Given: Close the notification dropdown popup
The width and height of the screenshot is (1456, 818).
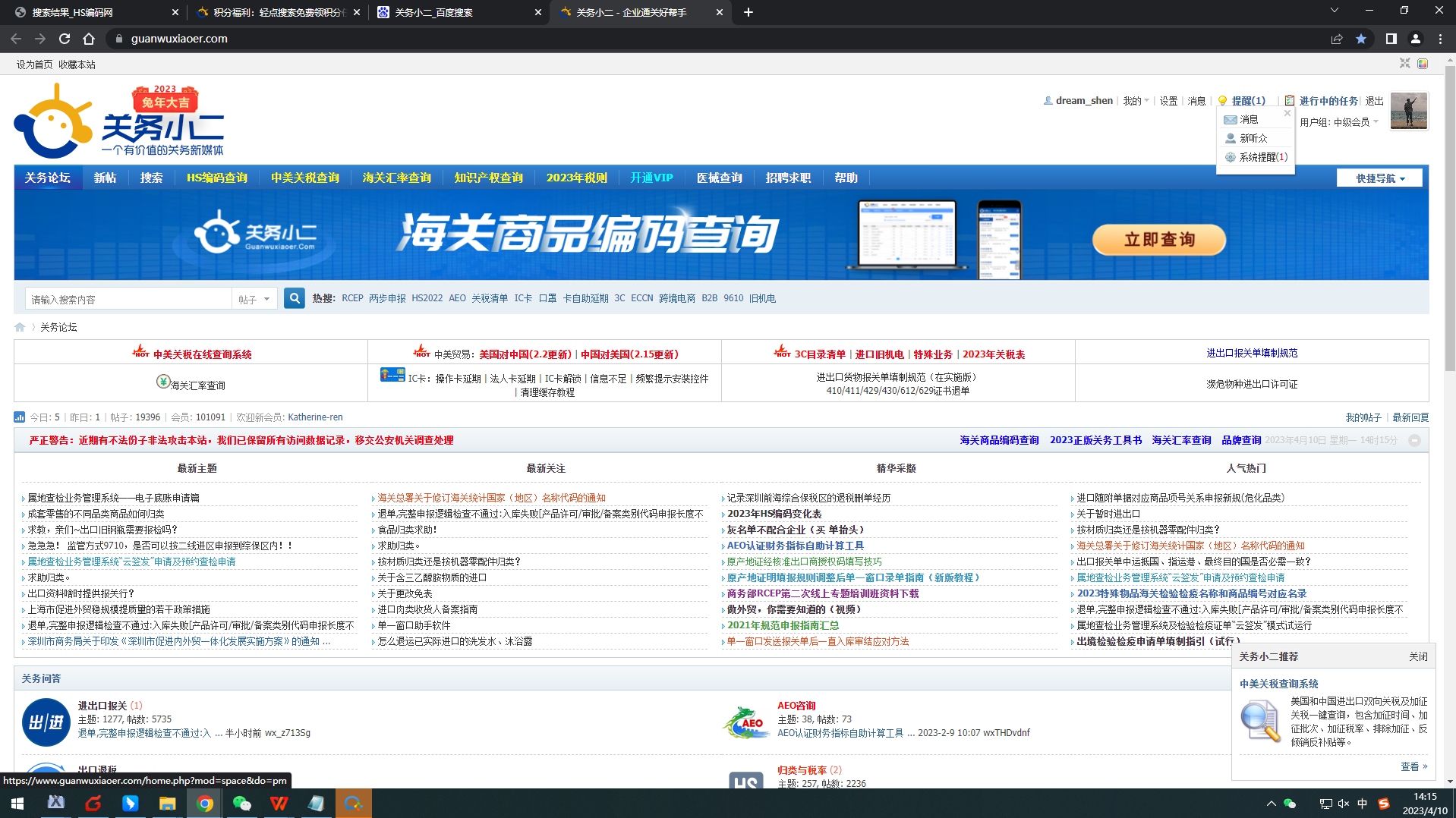Looking at the screenshot, I should point(1287,113).
